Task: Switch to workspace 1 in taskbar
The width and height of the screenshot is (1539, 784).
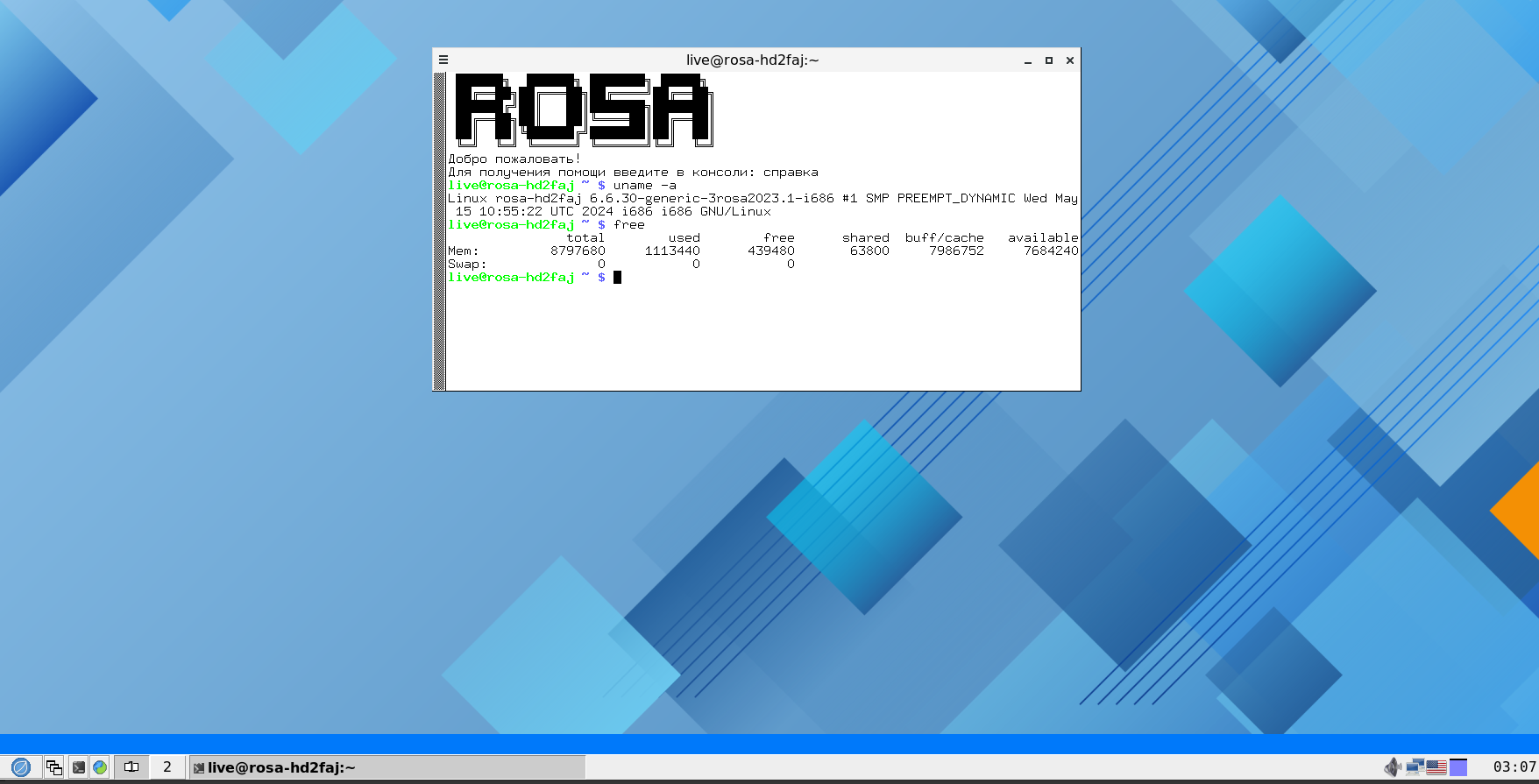Action: 131,767
